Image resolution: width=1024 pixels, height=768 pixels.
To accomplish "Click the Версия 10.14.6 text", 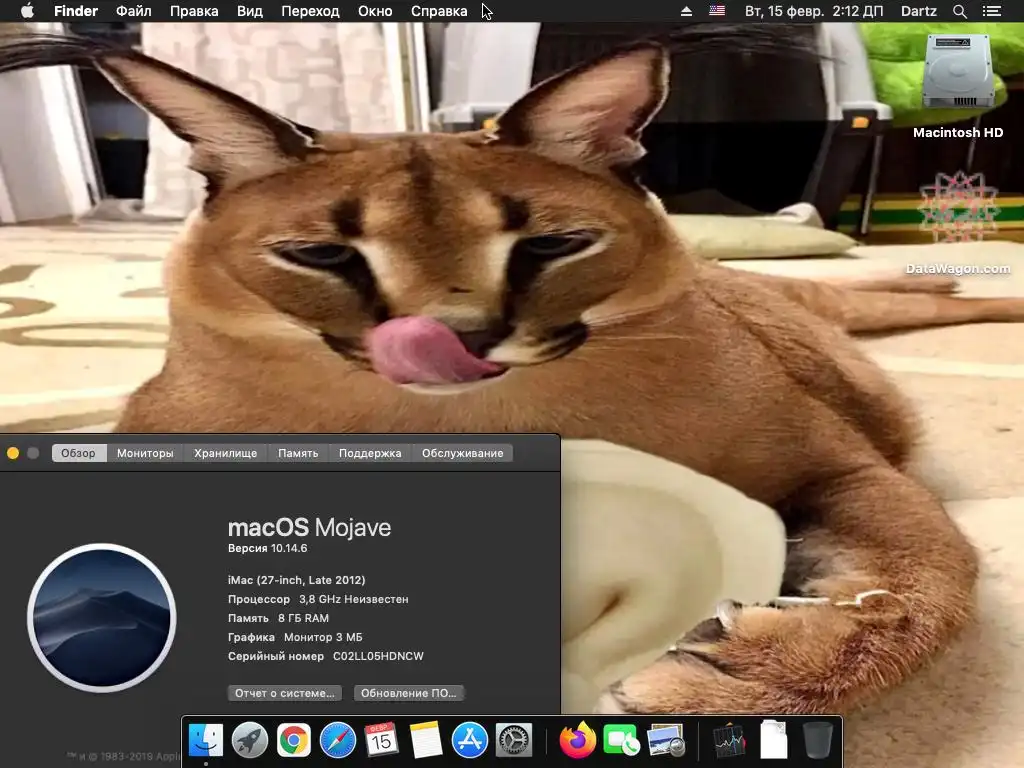I will [267, 548].
